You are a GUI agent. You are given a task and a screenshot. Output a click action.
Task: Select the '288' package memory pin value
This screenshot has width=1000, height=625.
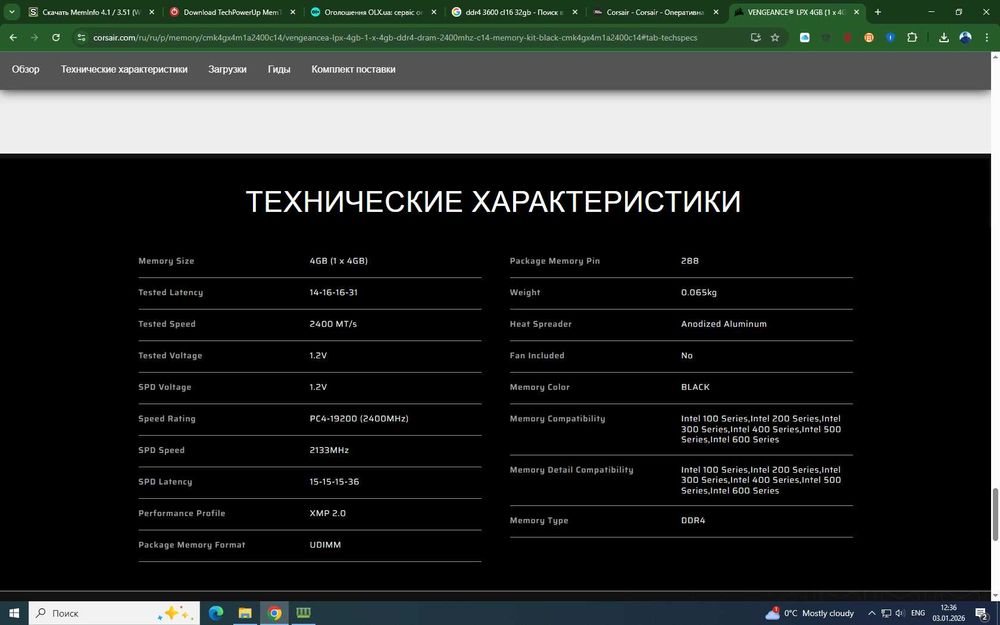[x=689, y=261]
